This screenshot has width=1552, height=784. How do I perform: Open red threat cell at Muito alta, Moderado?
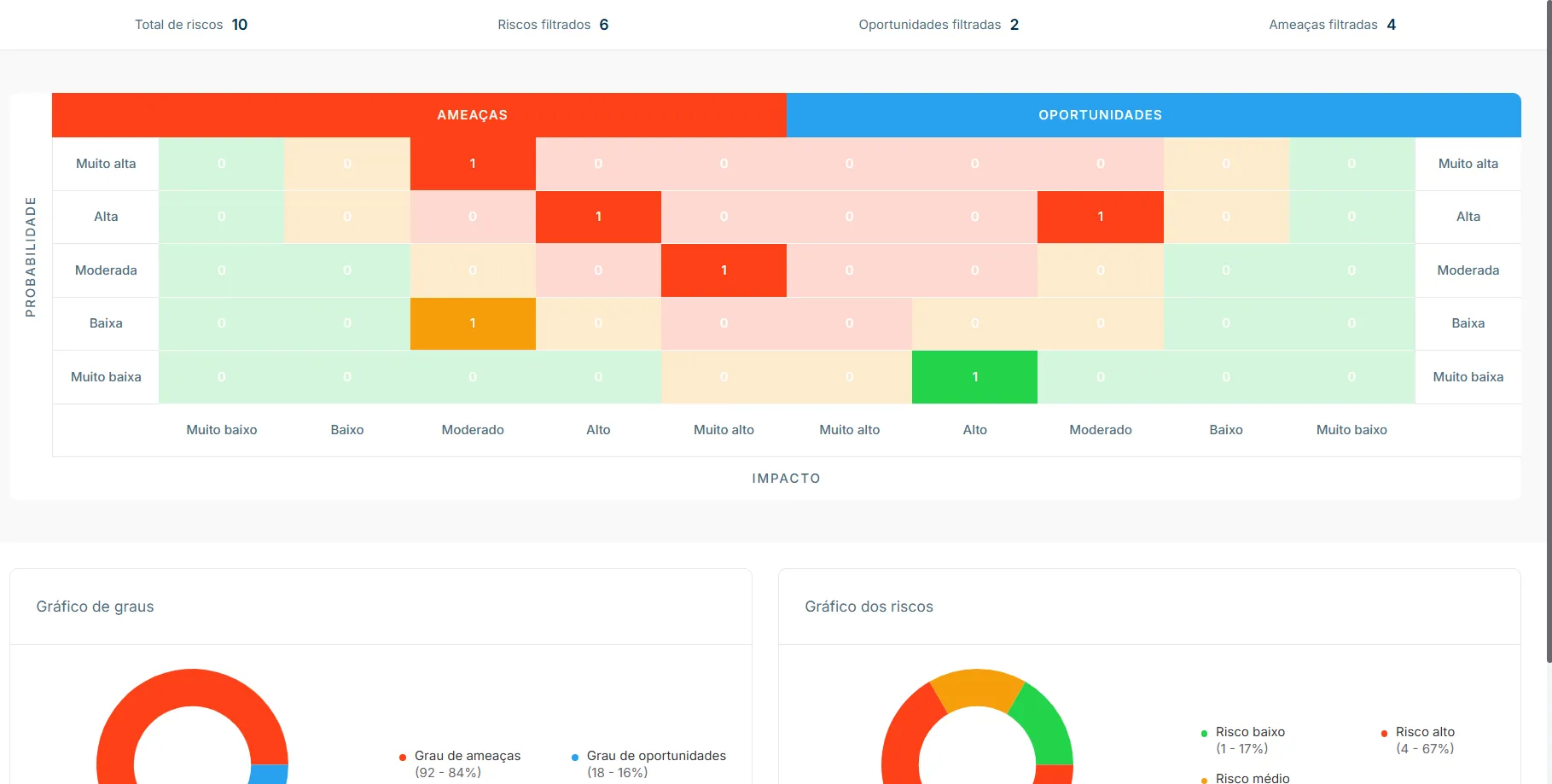pos(473,164)
